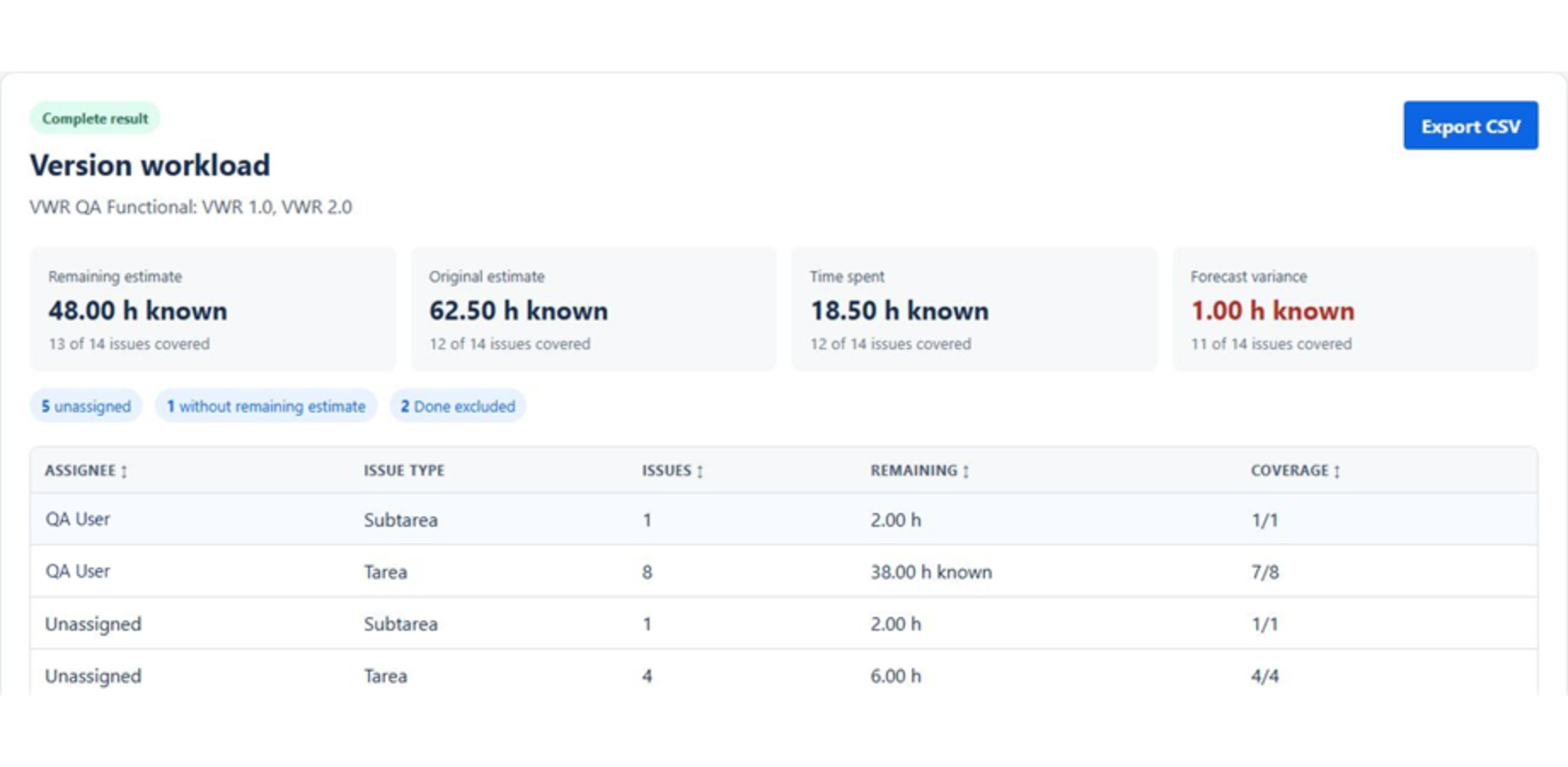Click the issue count 4 cell
The image size is (1568, 767).
(x=647, y=676)
